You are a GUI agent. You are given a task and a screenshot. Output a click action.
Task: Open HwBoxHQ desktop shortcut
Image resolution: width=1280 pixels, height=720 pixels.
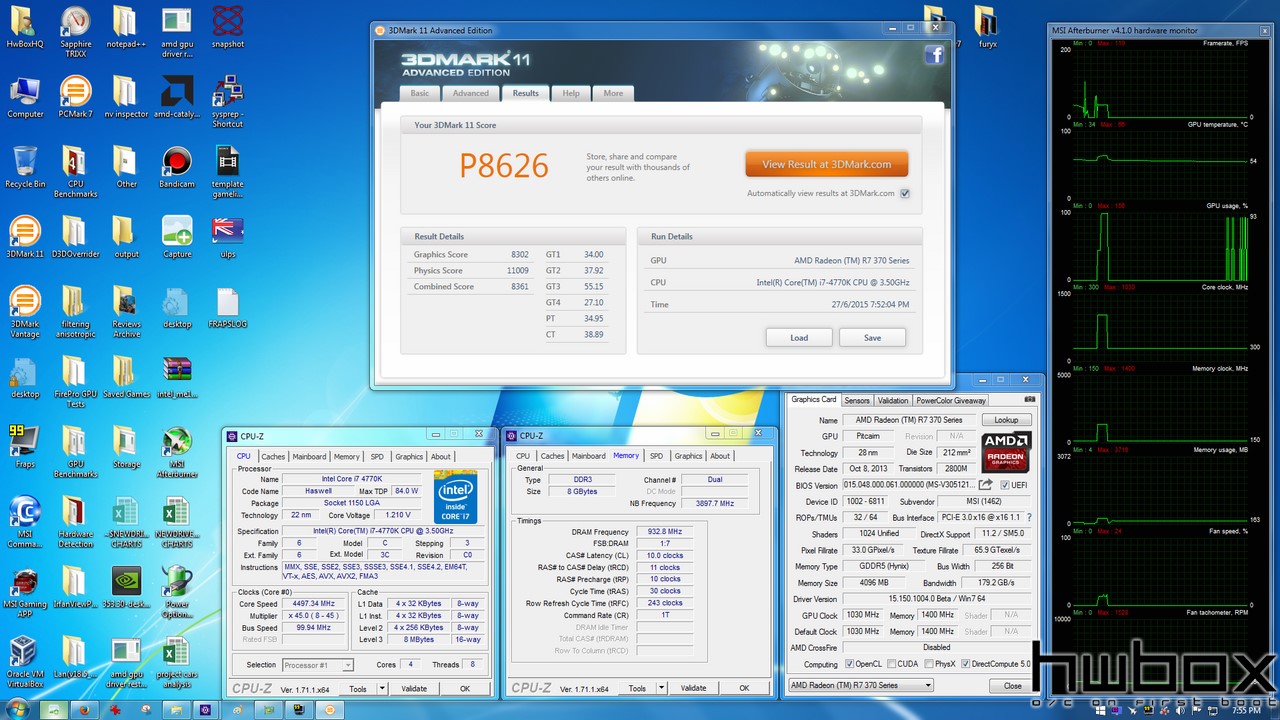pos(25,27)
